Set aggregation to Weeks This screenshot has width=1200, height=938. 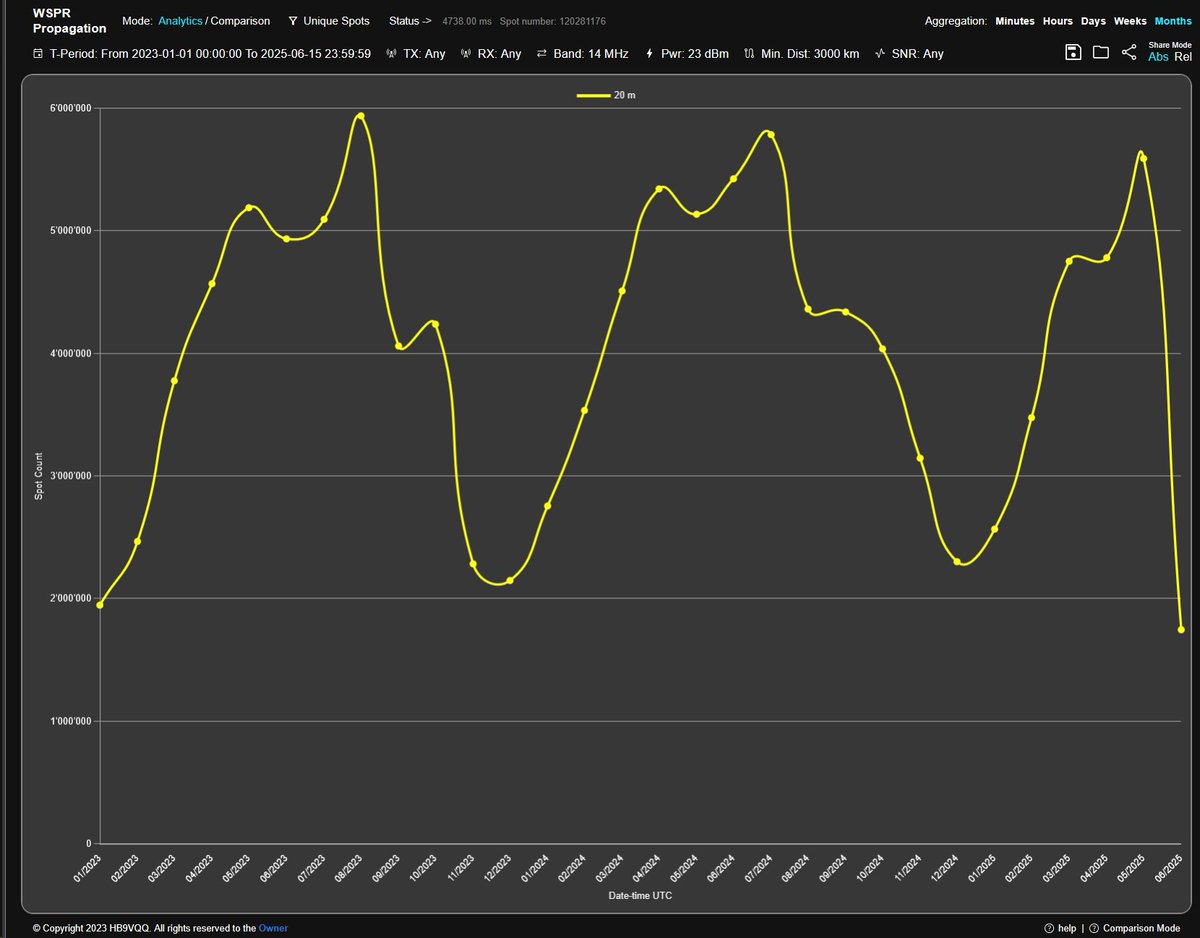[1130, 21]
